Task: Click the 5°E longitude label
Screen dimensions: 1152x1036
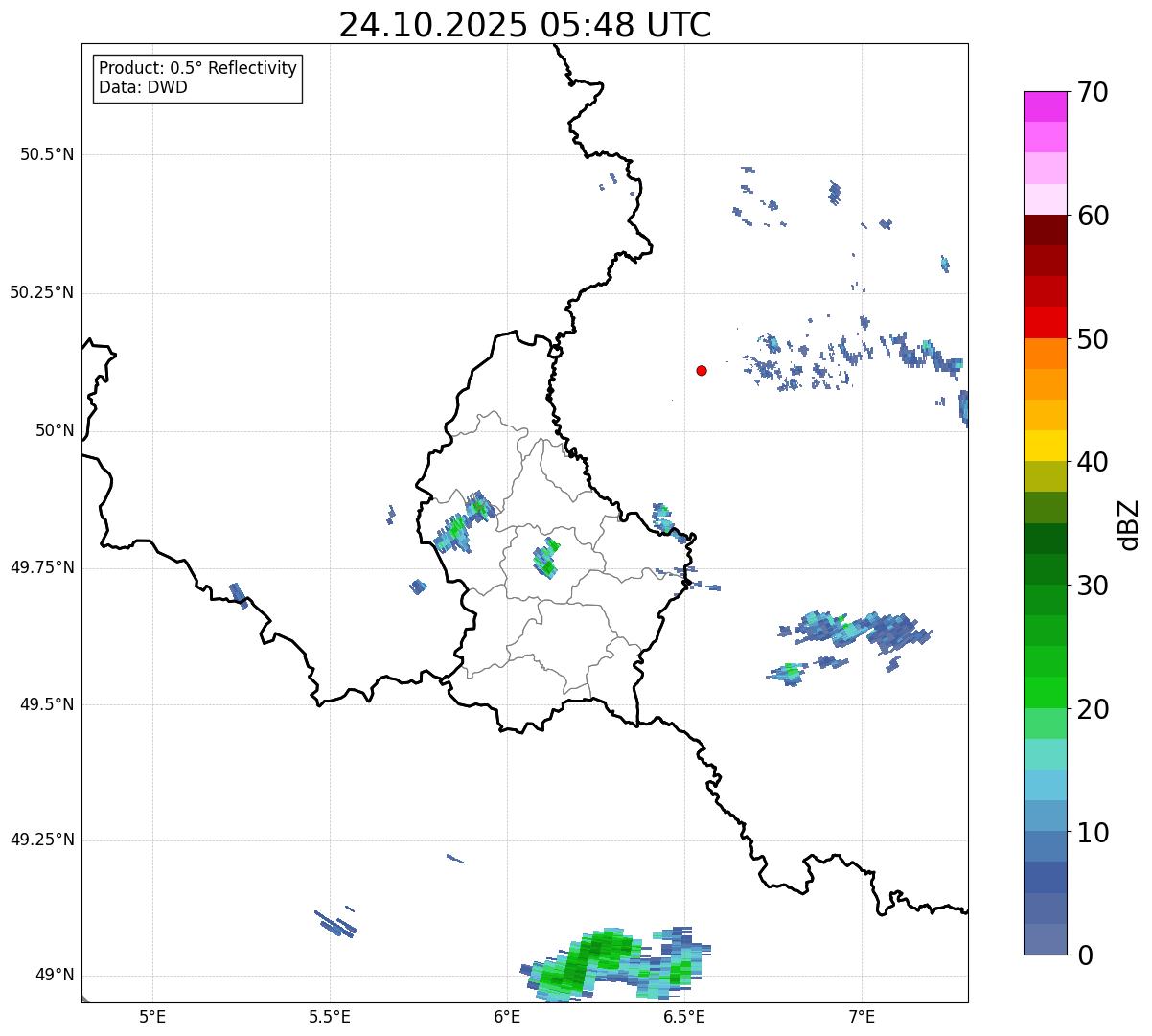Action: click(x=152, y=1016)
